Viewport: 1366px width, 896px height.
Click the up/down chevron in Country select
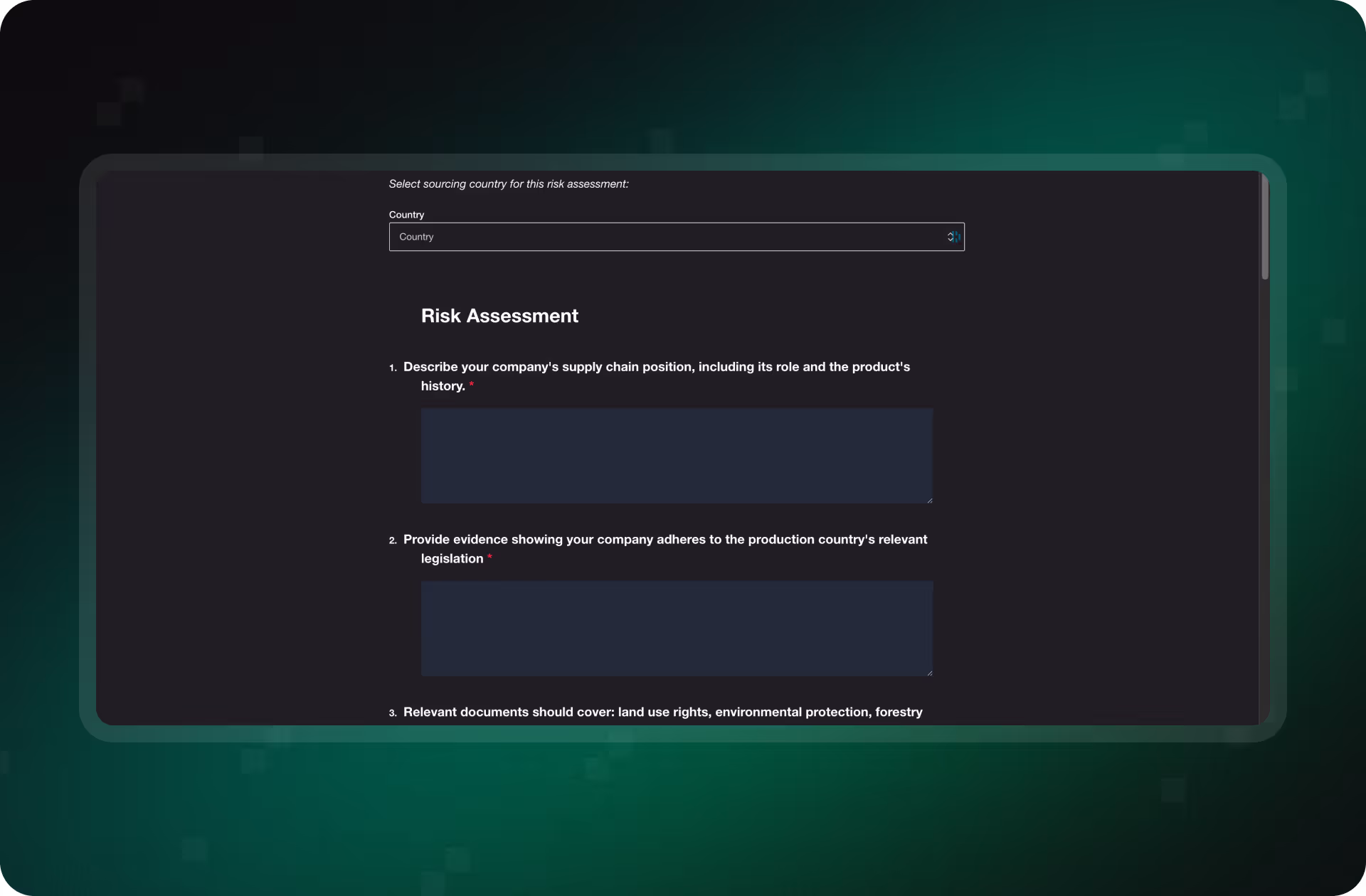950,237
